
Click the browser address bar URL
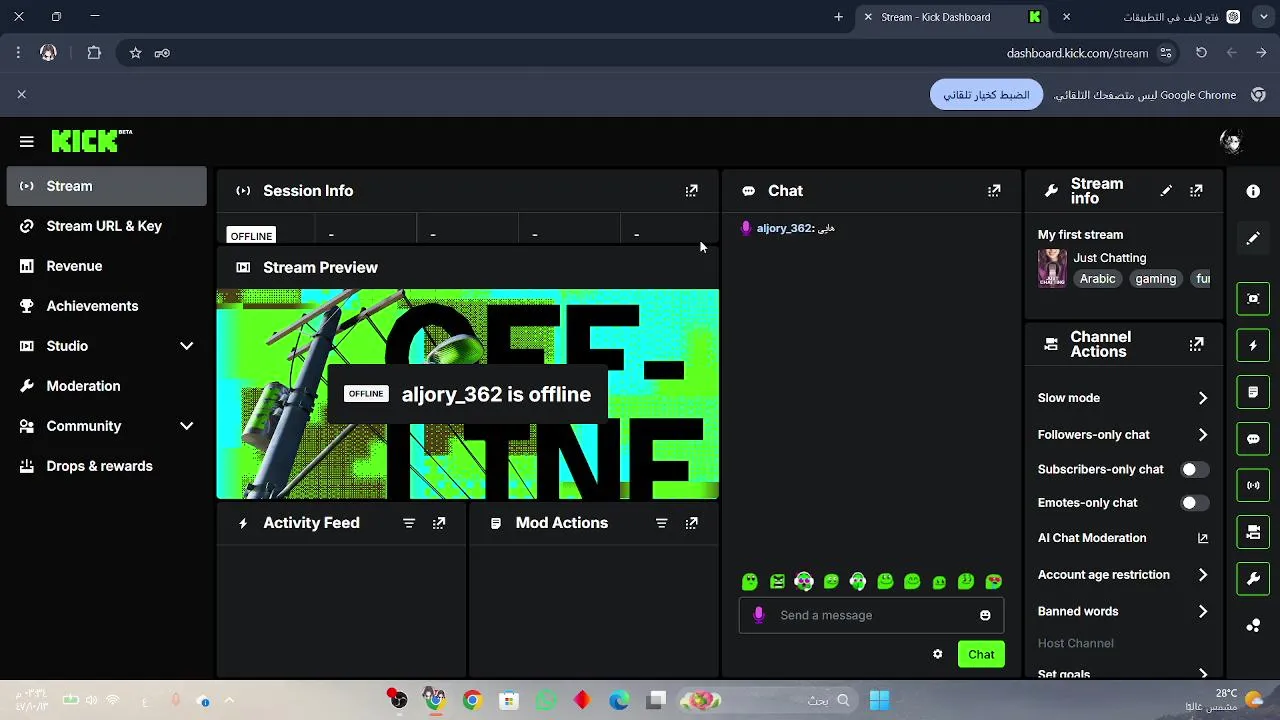tap(1077, 53)
